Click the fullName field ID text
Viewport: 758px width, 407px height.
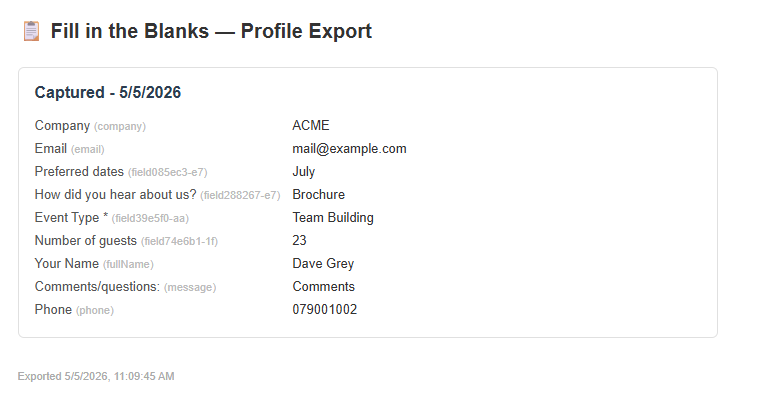click(128, 264)
